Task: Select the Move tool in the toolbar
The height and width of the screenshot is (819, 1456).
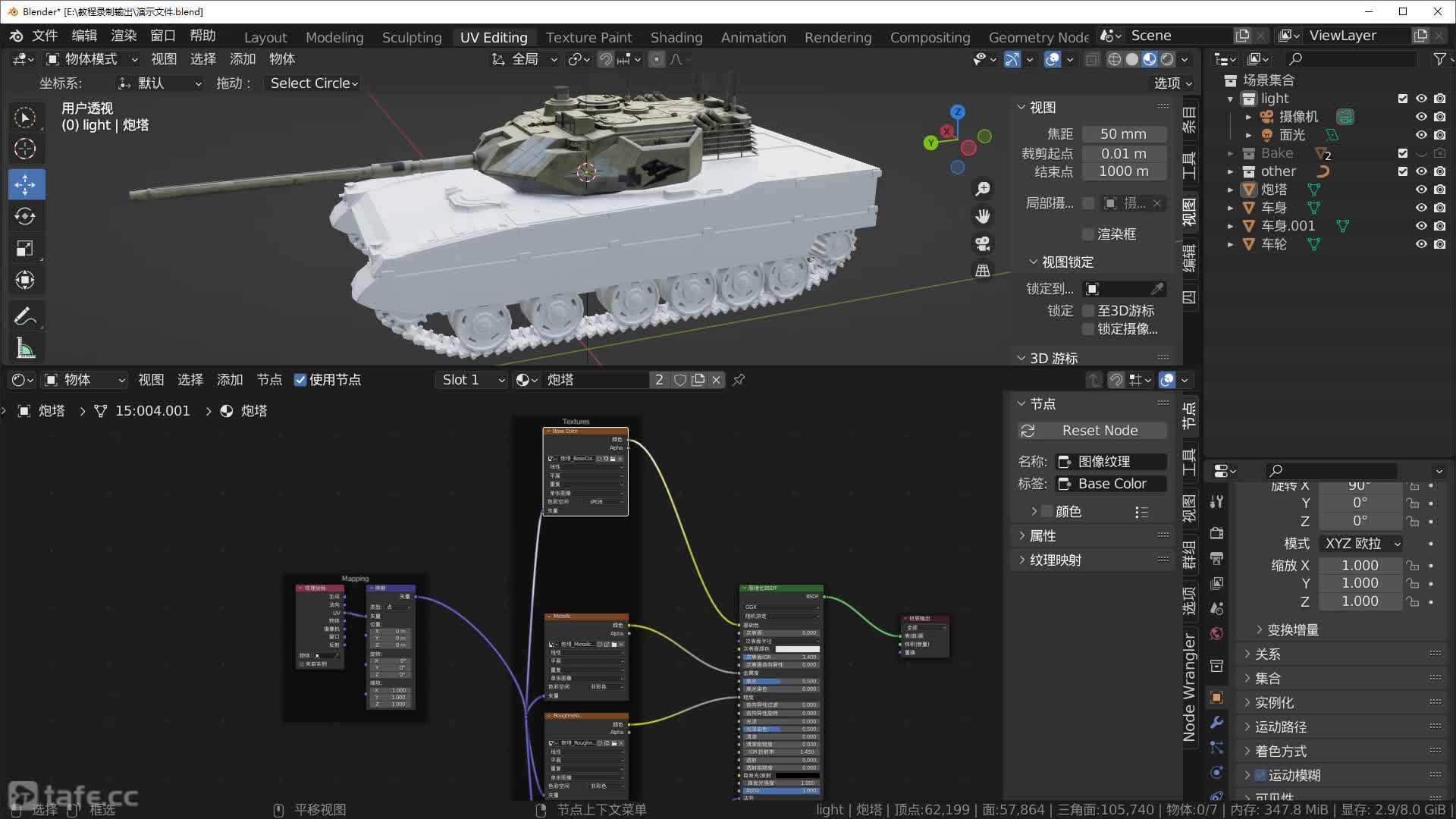Action: pos(25,184)
